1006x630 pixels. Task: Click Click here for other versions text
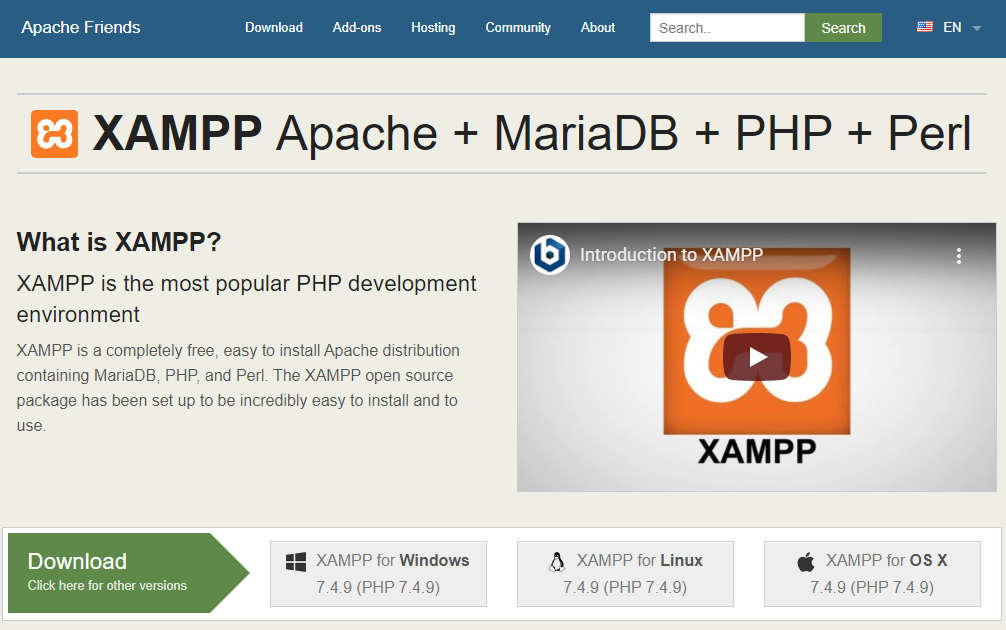(107, 586)
